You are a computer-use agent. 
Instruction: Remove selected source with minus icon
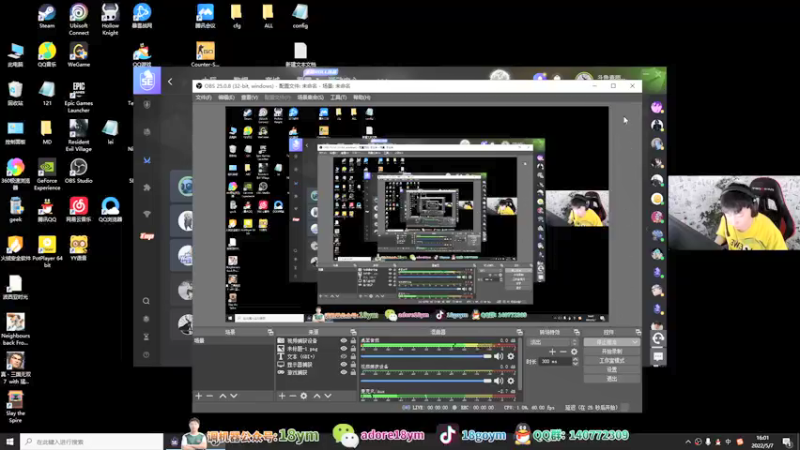[292, 396]
